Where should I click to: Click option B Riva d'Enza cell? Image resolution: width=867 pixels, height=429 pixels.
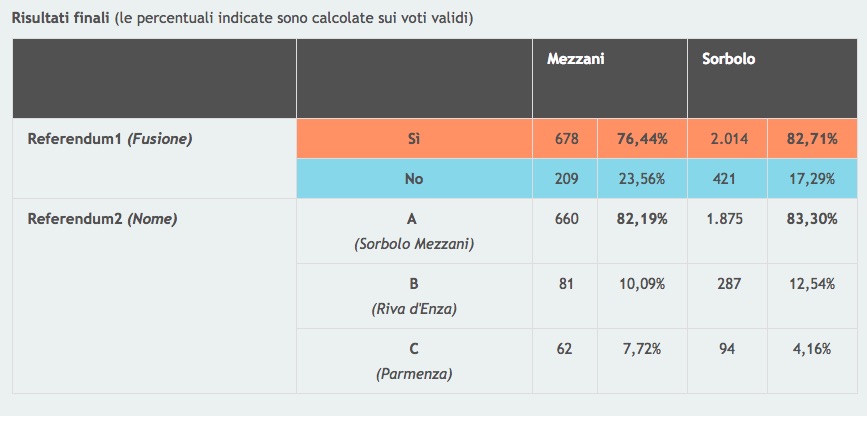414,296
